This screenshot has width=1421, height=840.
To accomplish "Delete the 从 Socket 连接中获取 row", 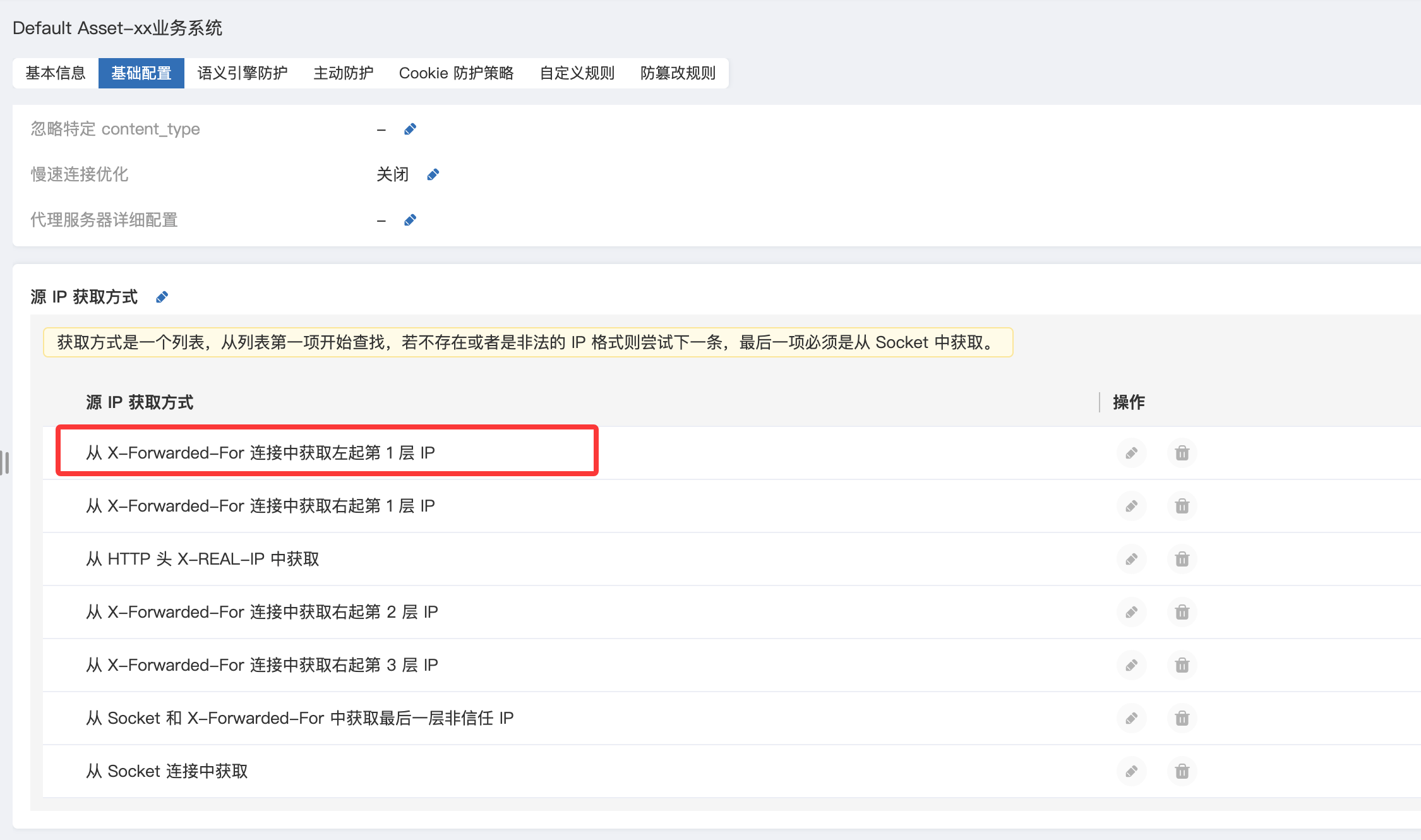I will 1182,771.
